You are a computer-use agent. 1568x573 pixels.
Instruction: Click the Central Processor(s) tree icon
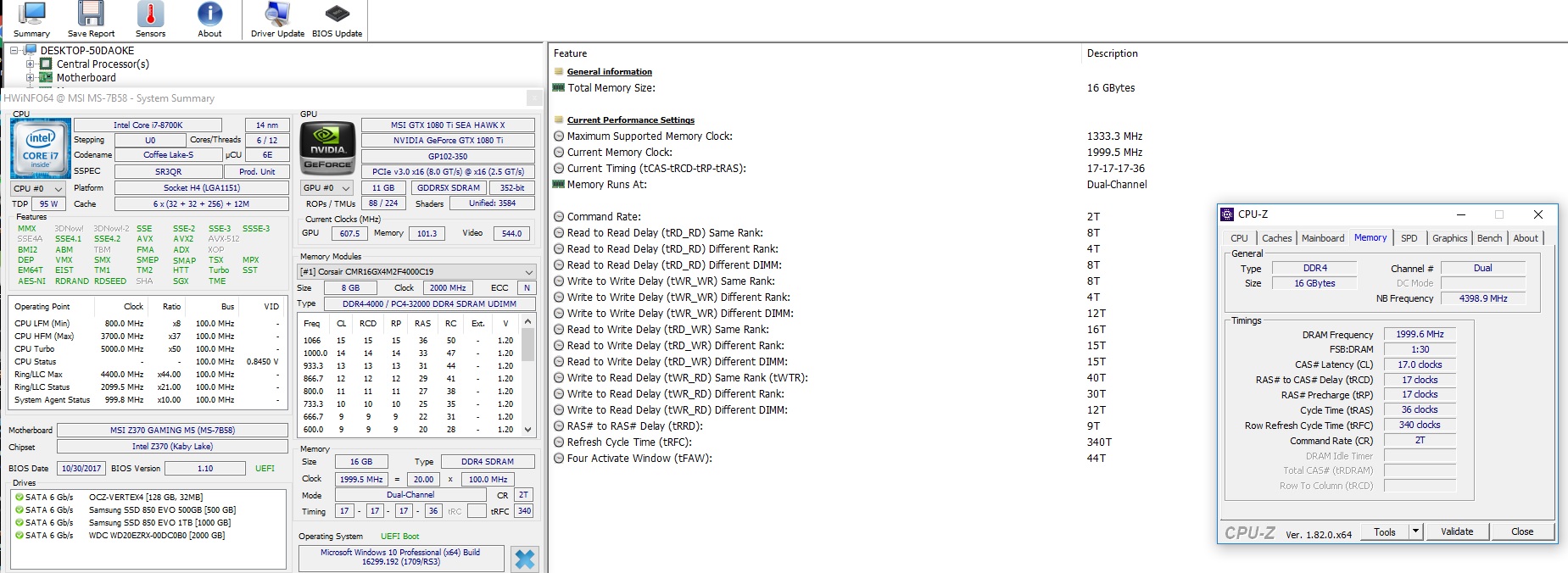(46, 64)
